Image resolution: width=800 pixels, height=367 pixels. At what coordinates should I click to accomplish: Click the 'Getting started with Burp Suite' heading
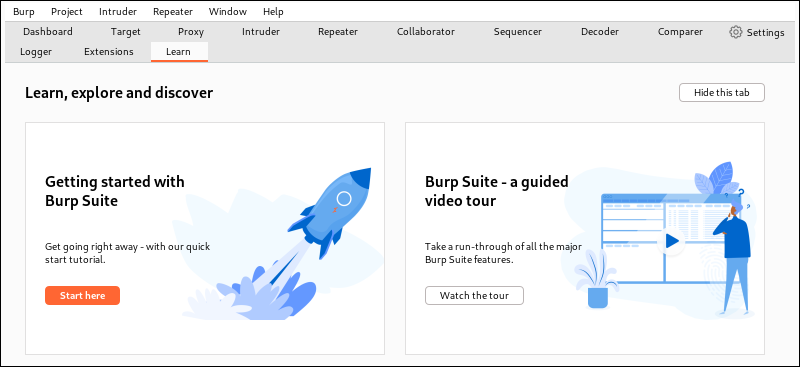[x=115, y=191]
